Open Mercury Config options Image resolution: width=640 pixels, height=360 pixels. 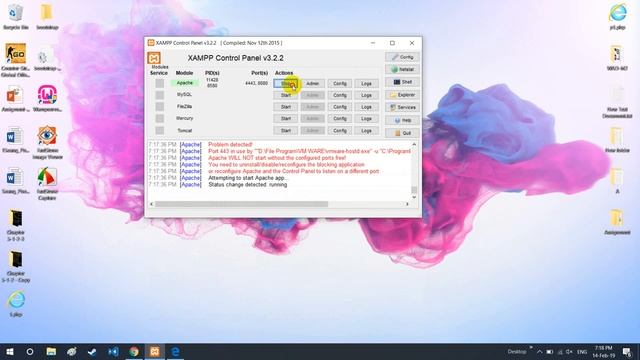pos(340,119)
